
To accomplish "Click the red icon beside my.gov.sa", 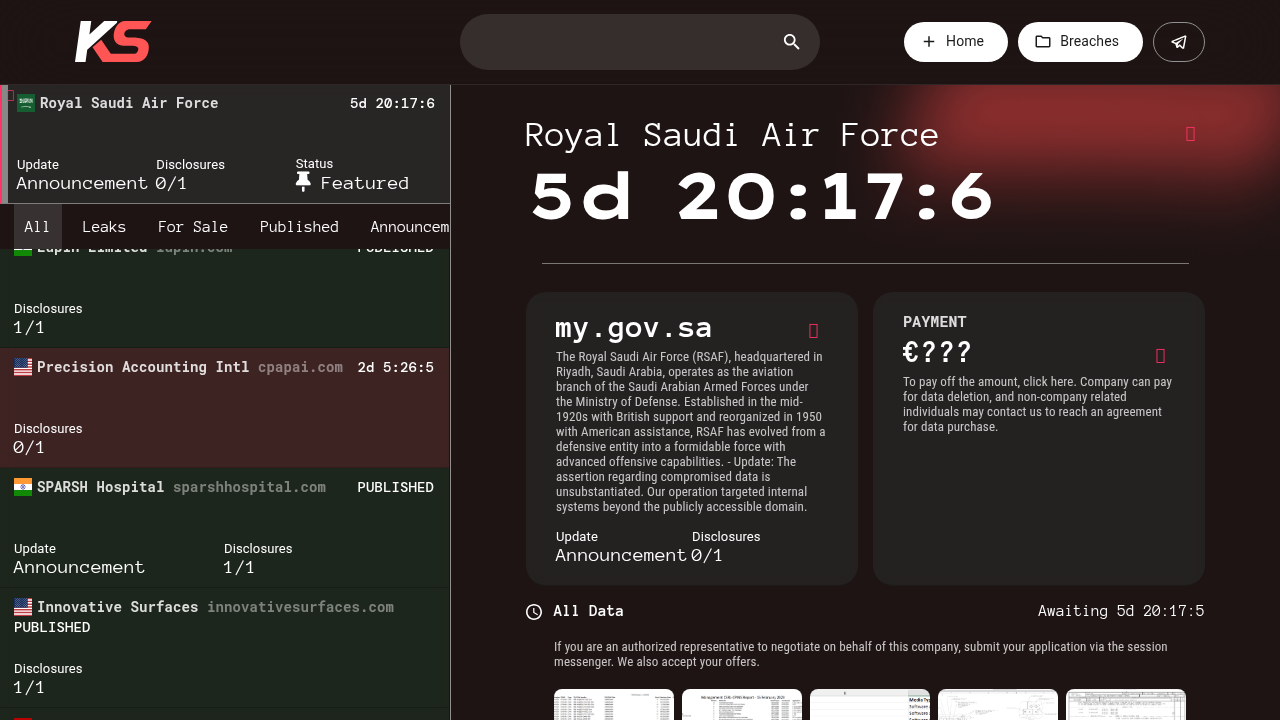I will pyautogui.click(x=813, y=331).
